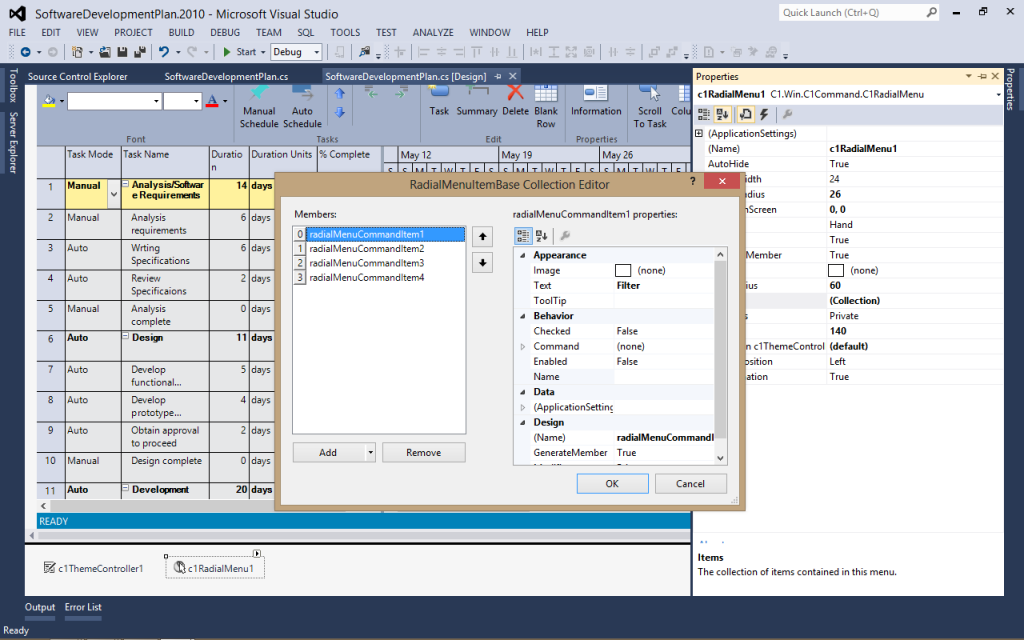Click the Events lightning bolt icon
1024x640 pixels.
(763, 114)
